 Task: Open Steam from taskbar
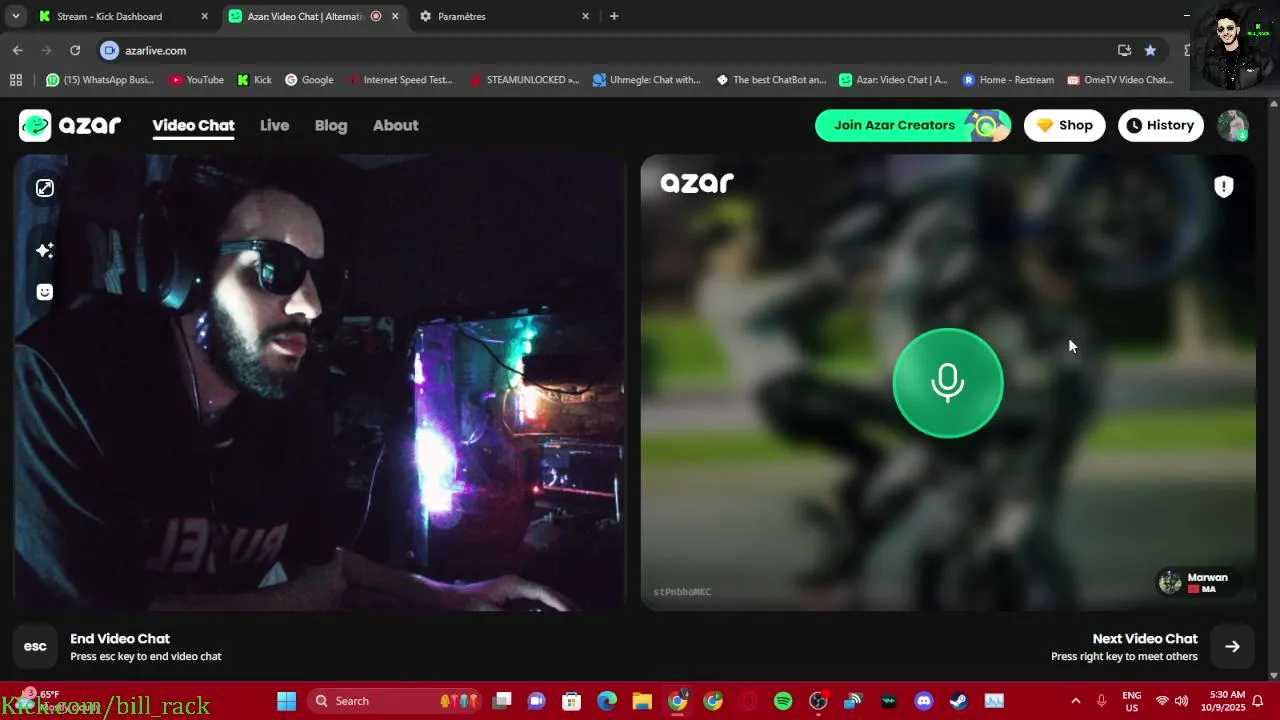(x=959, y=701)
